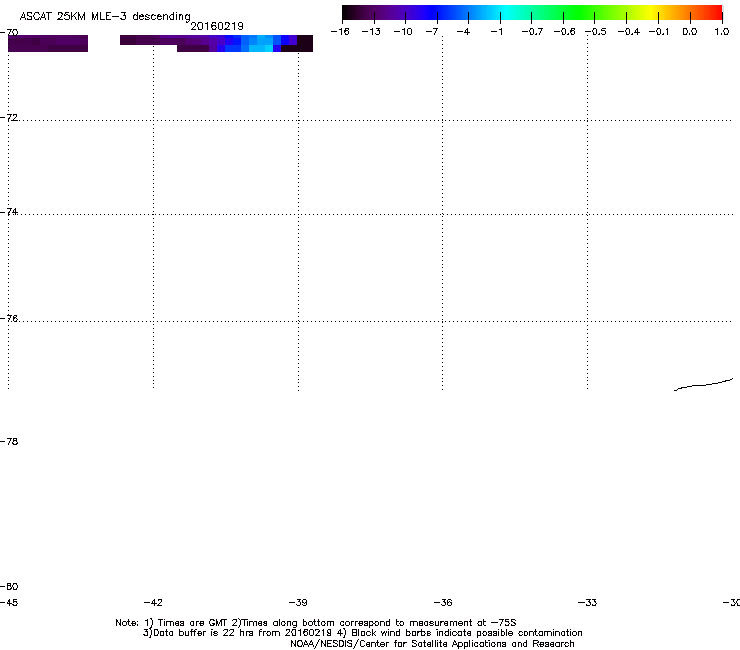Screen dimensions: 740x650
Task: Click the colorbar label -0.6
Action: click(x=564, y=32)
